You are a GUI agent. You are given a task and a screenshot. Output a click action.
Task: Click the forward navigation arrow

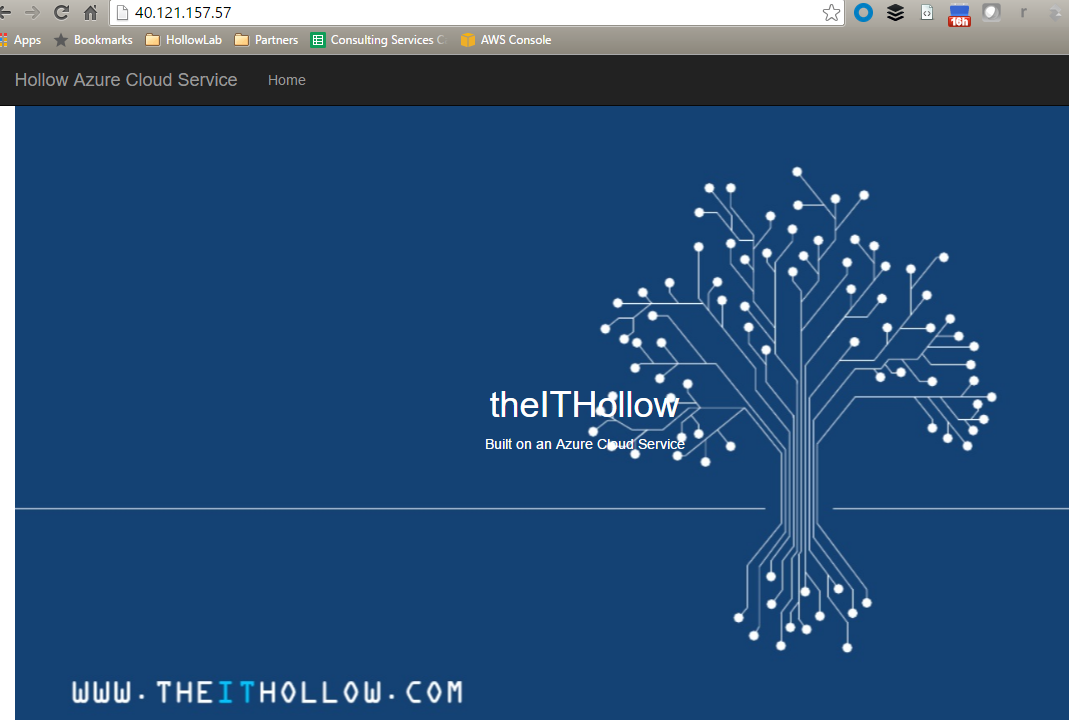[32, 12]
